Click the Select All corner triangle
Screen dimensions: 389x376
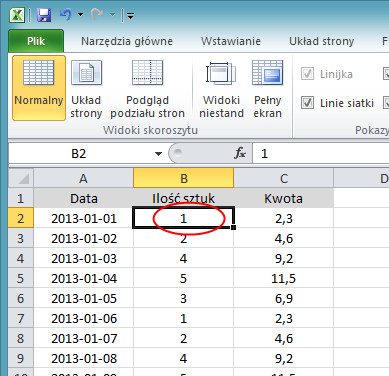[21, 178]
